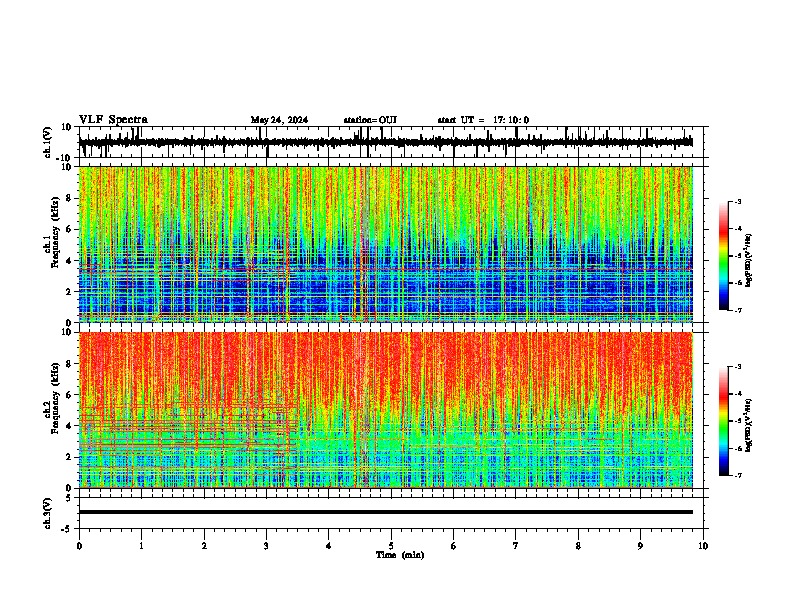
Task: Click the flat ch.3 voltage trace
Action: 386,512
